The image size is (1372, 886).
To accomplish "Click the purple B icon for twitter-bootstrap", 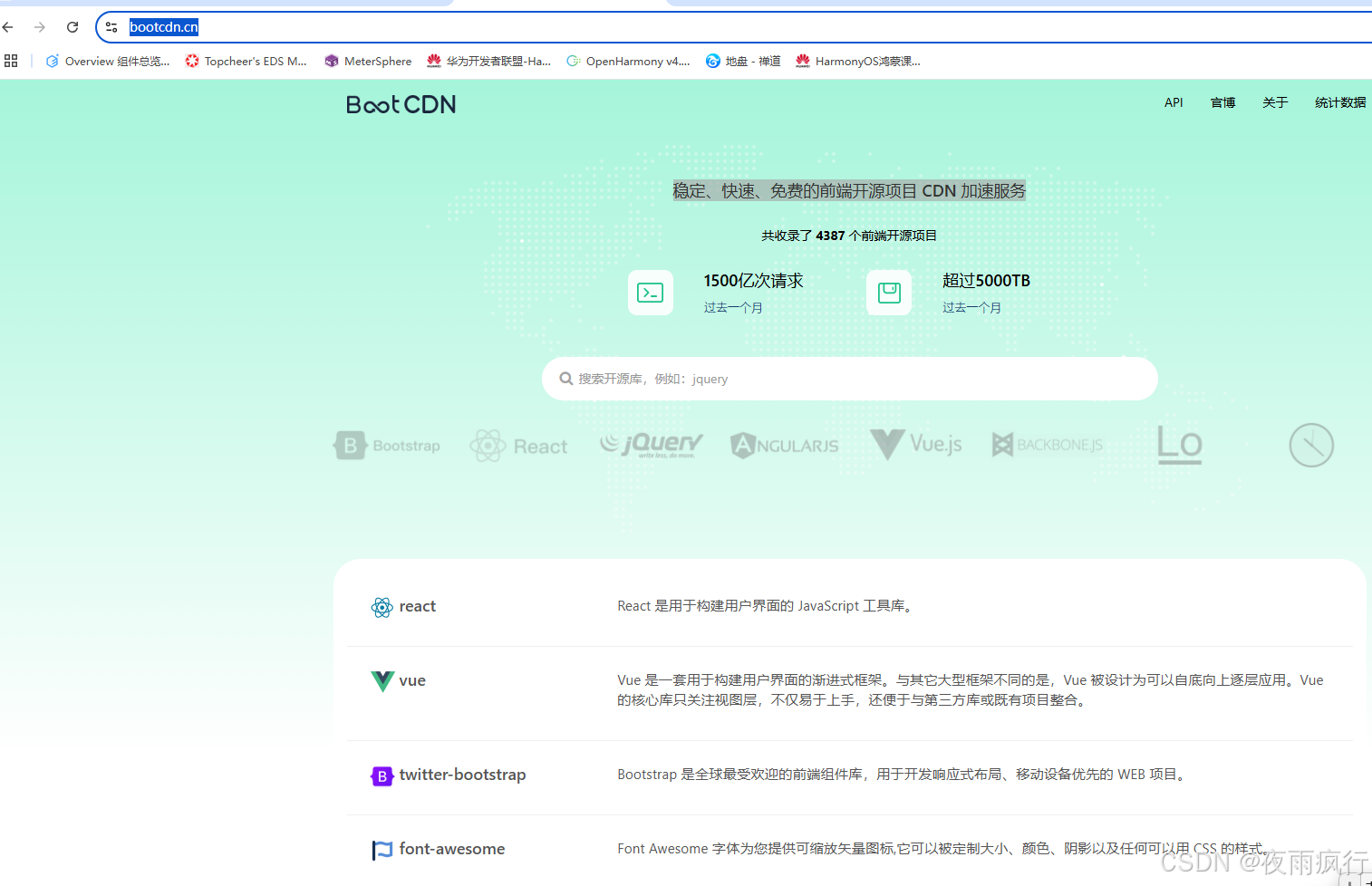I will (382, 776).
